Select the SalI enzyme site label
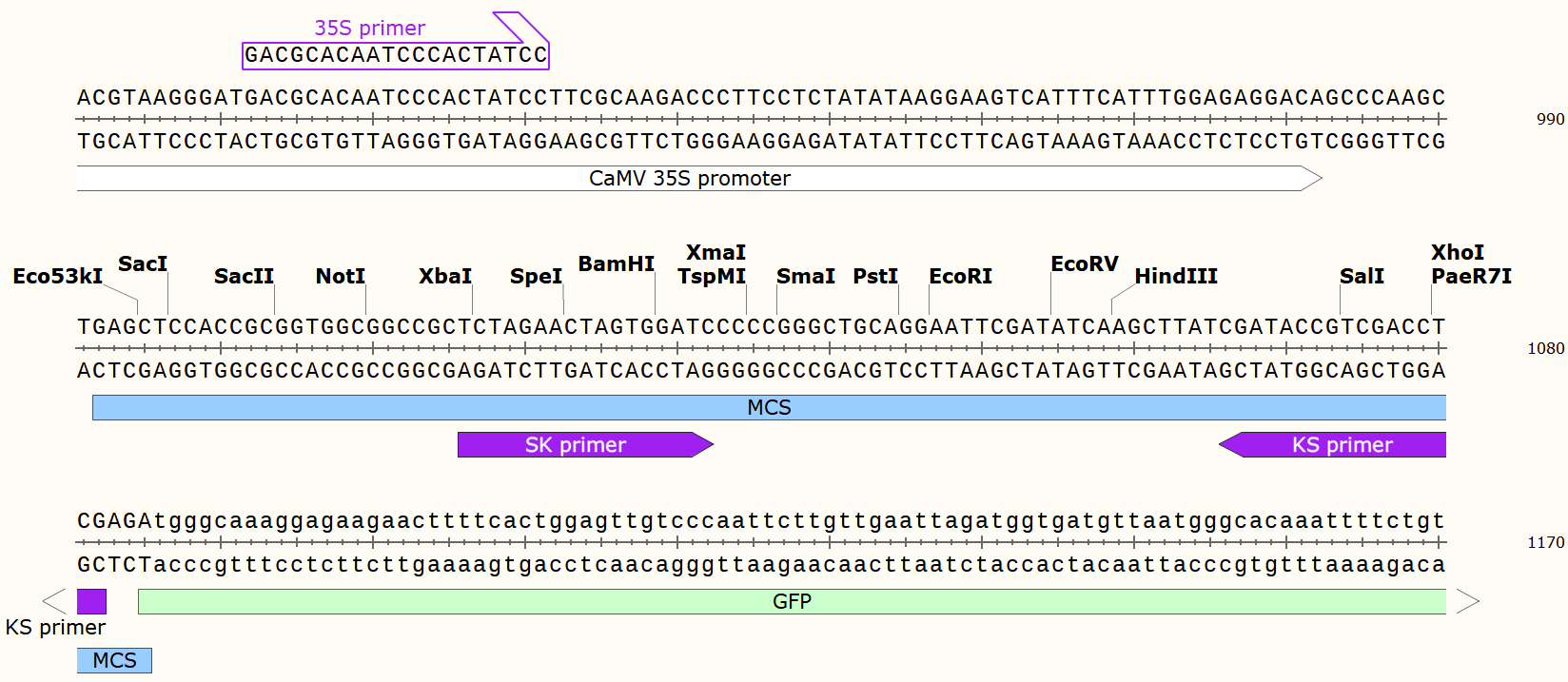 coord(1362,277)
